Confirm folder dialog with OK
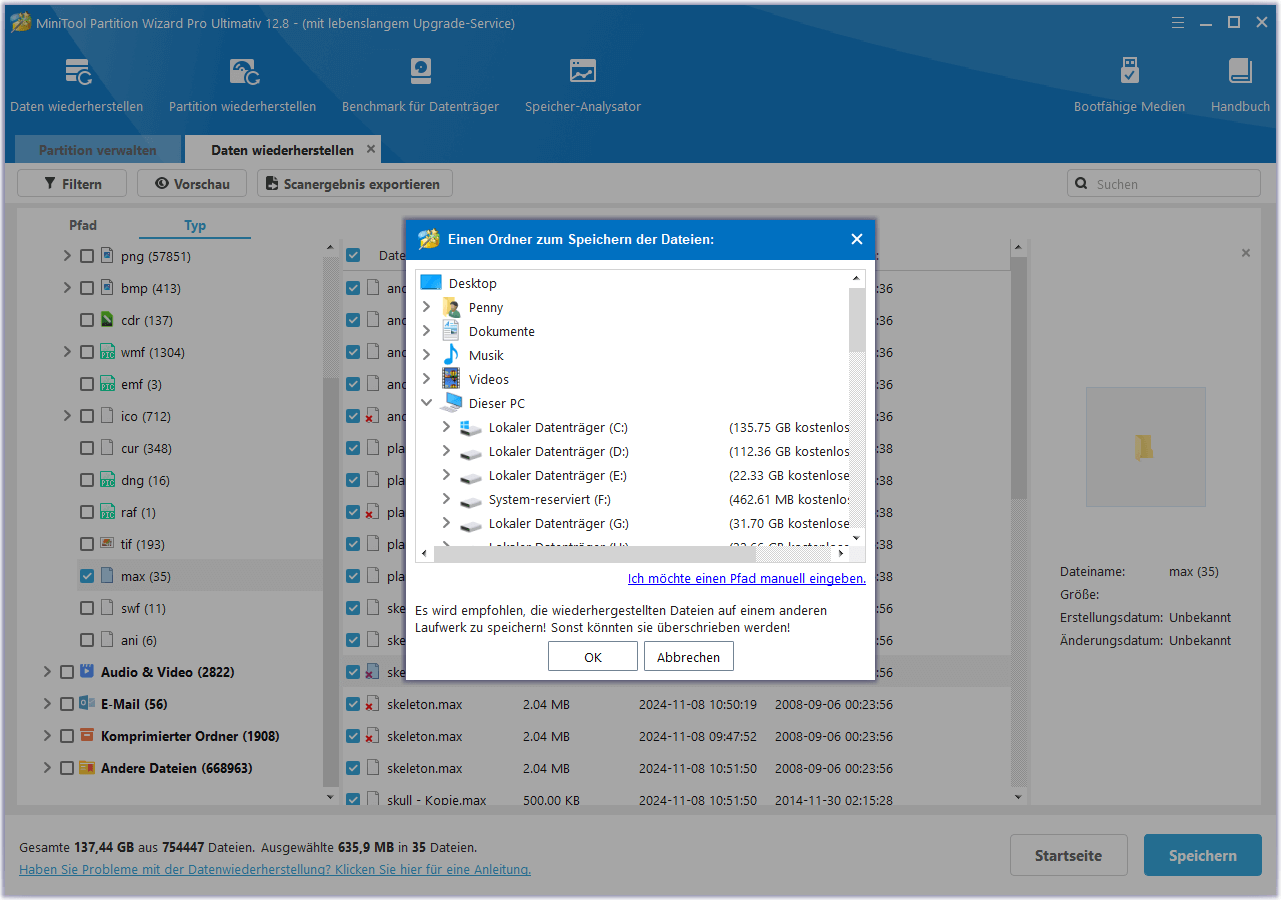This screenshot has width=1281, height=900. pyautogui.click(x=593, y=657)
